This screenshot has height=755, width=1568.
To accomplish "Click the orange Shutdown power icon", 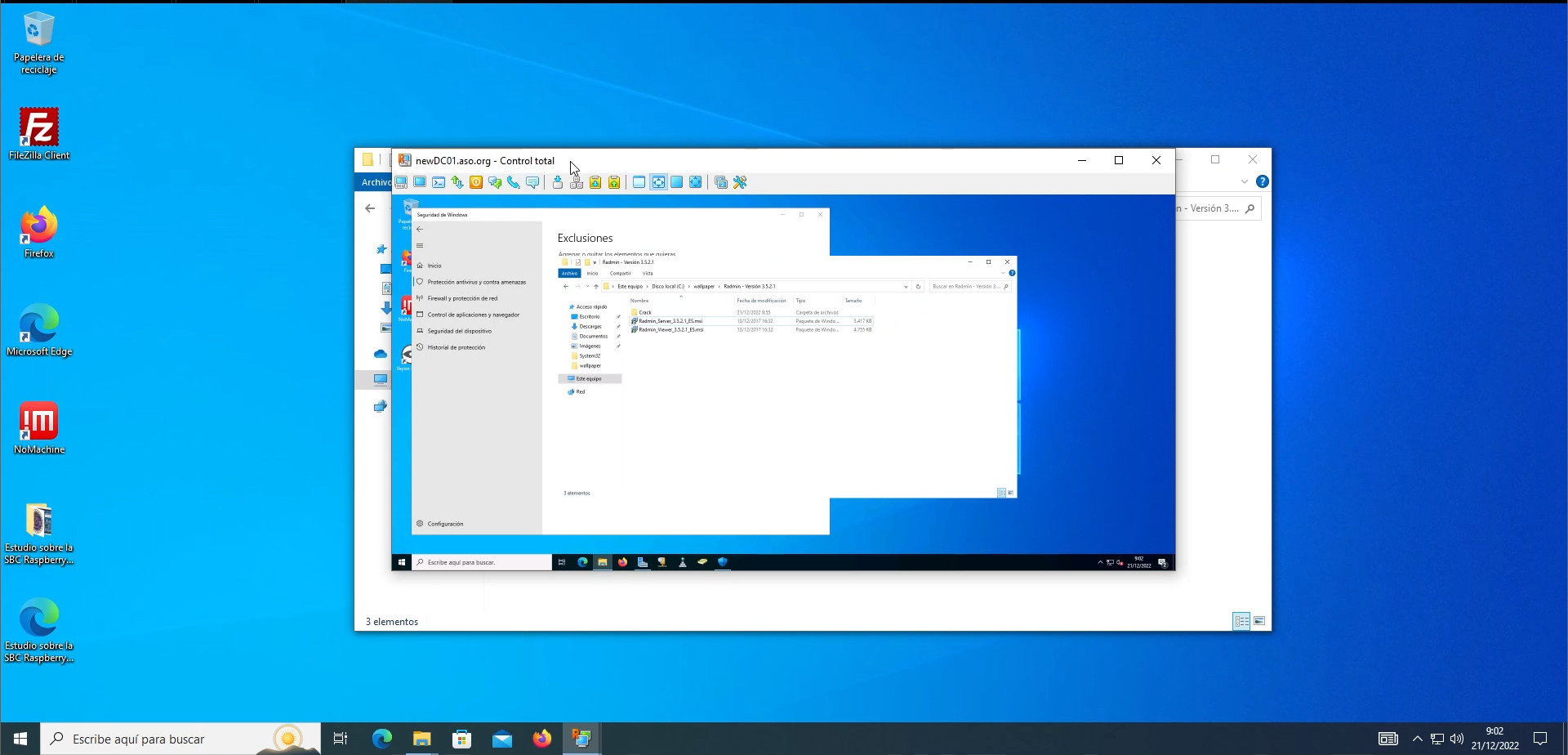I will coord(476,182).
